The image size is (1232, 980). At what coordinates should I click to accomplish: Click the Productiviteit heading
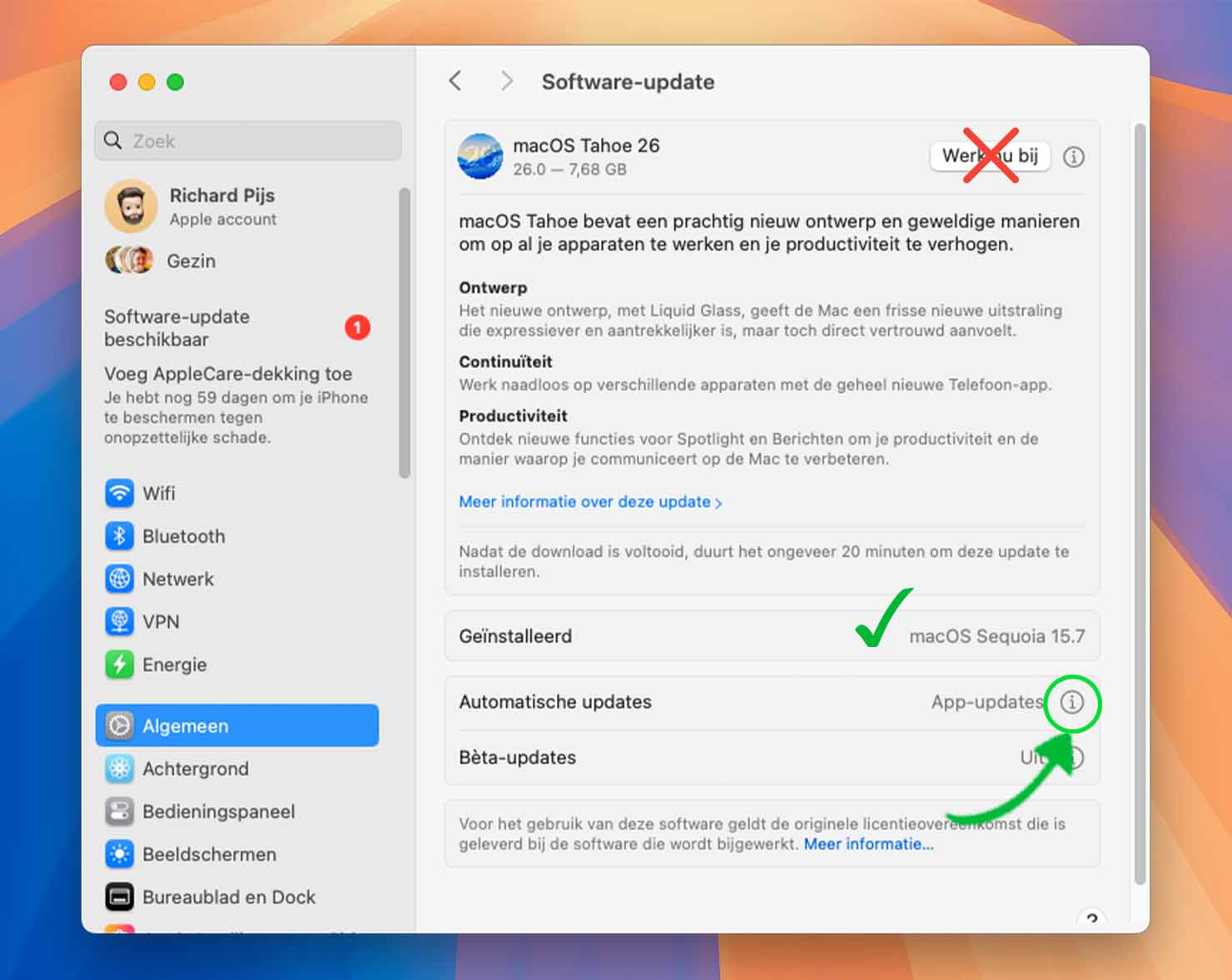point(513,416)
